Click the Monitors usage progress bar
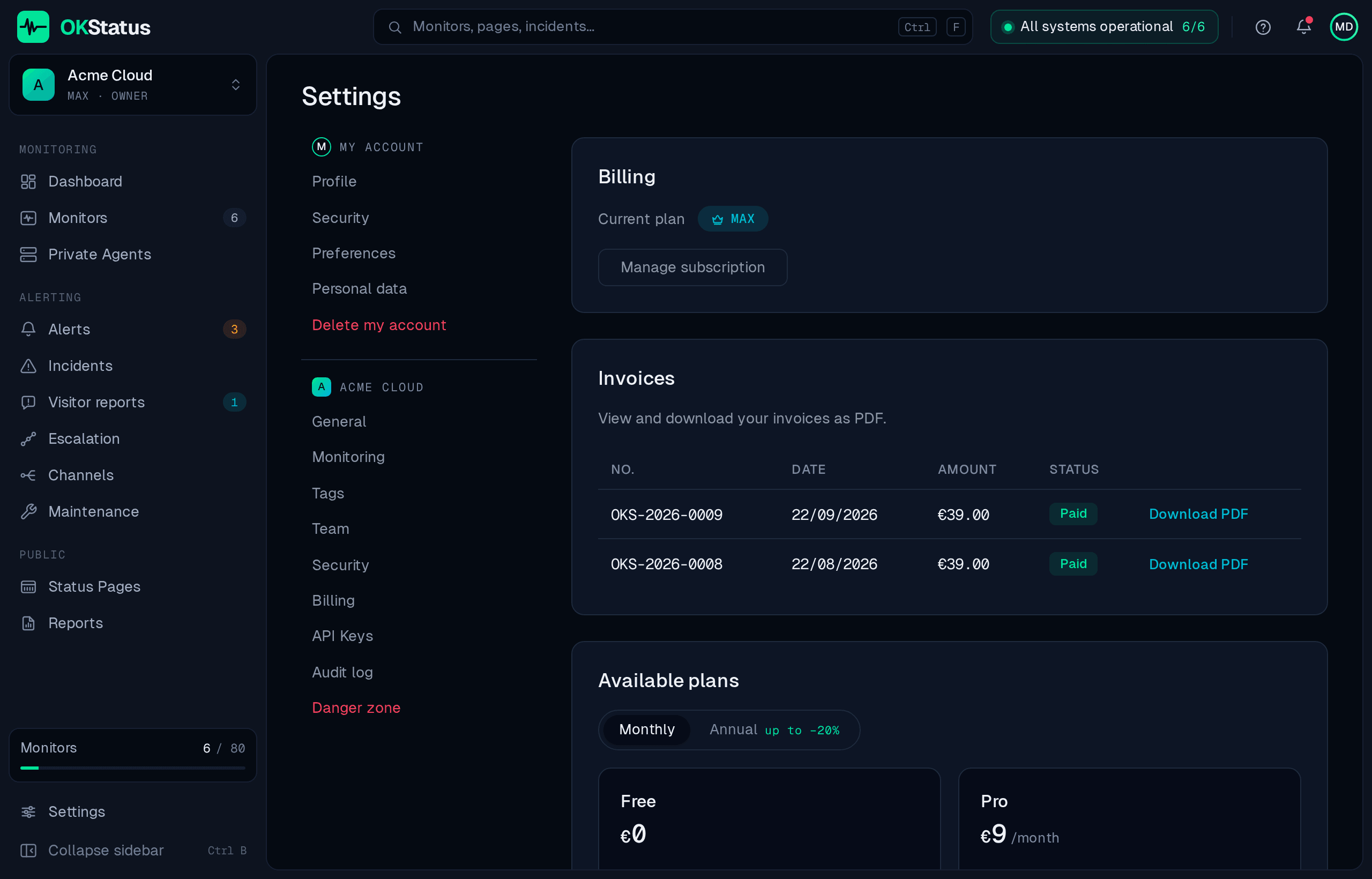Image resolution: width=1372 pixels, height=879 pixels. (x=133, y=768)
